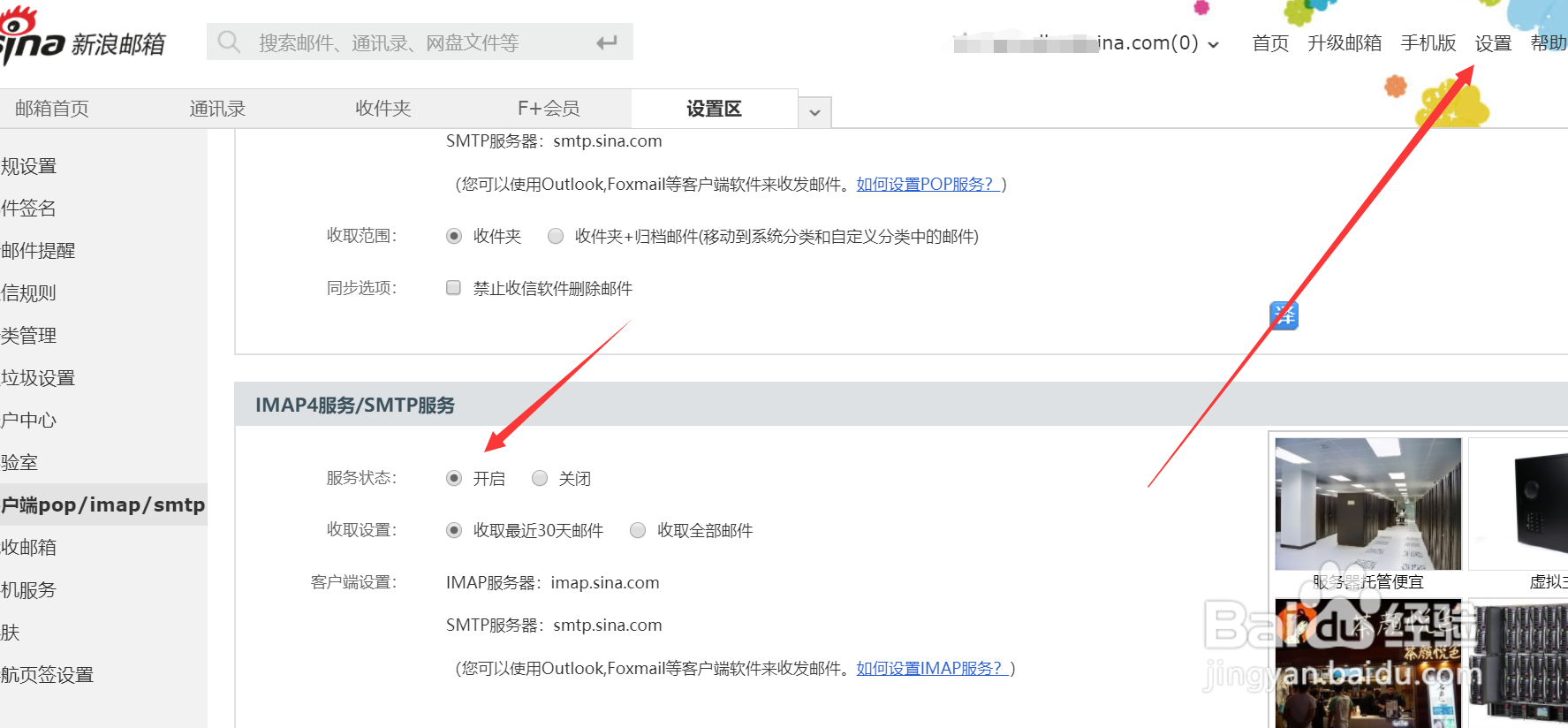Click the 升级邮箱 link
The width and height of the screenshot is (1568, 728).
tap(1345, 42)
